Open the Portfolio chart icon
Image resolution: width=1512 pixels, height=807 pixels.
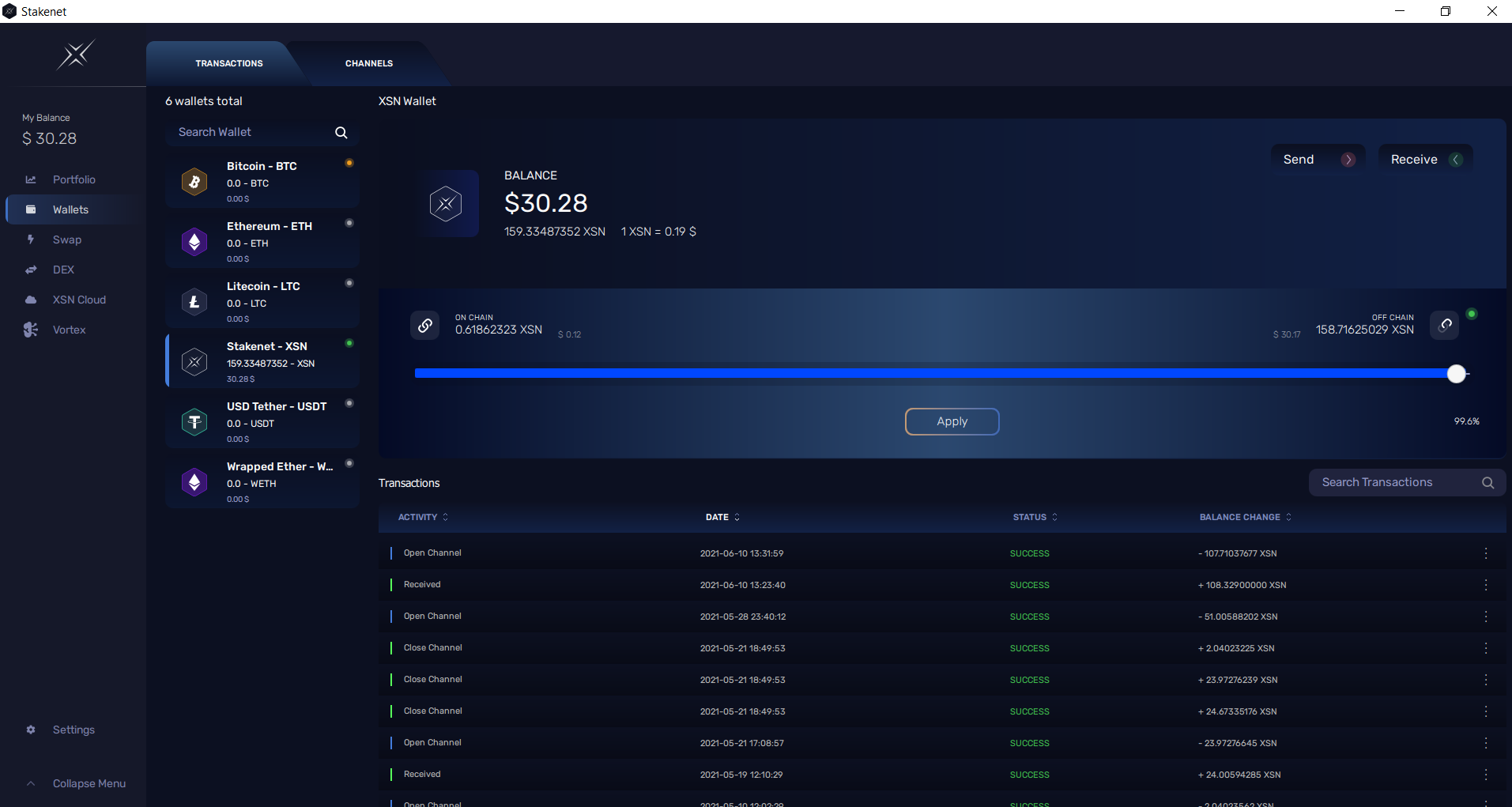31,179
